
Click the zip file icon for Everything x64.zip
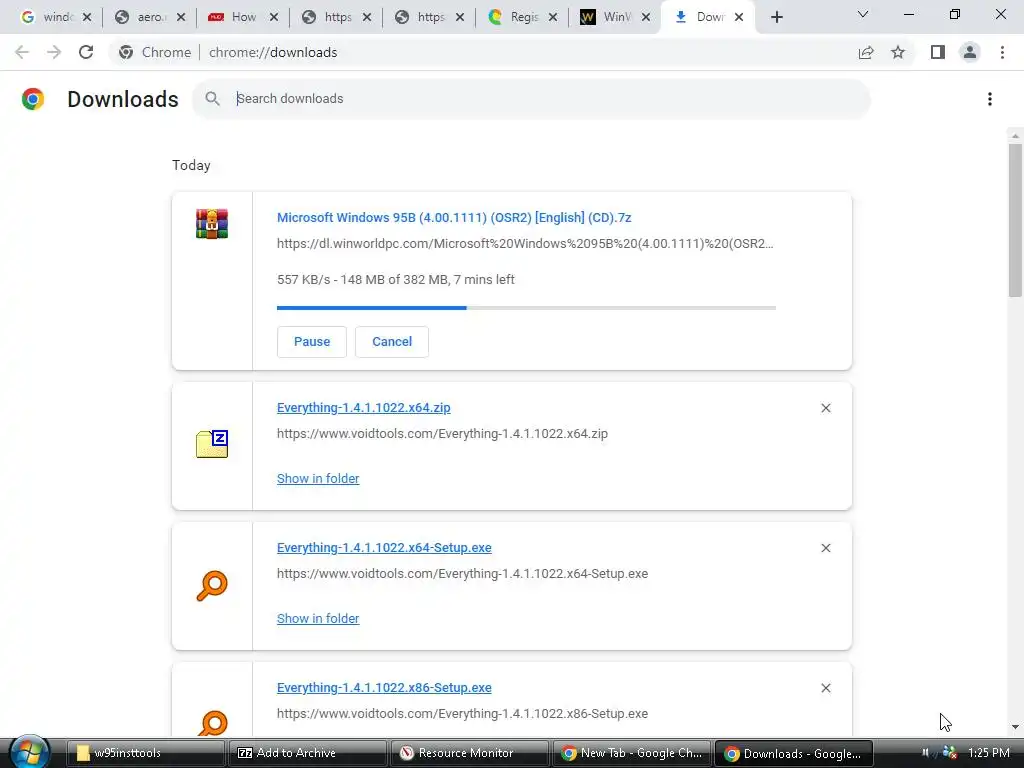click(212, 444)
